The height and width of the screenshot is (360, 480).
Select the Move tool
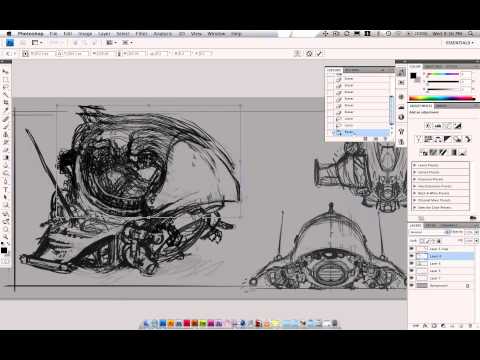pos(5,72)
